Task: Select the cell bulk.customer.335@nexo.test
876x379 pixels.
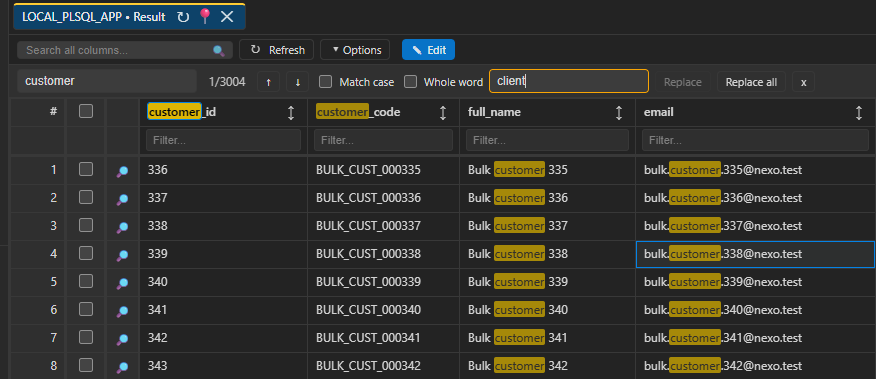Action: click(x=755, y=170)
